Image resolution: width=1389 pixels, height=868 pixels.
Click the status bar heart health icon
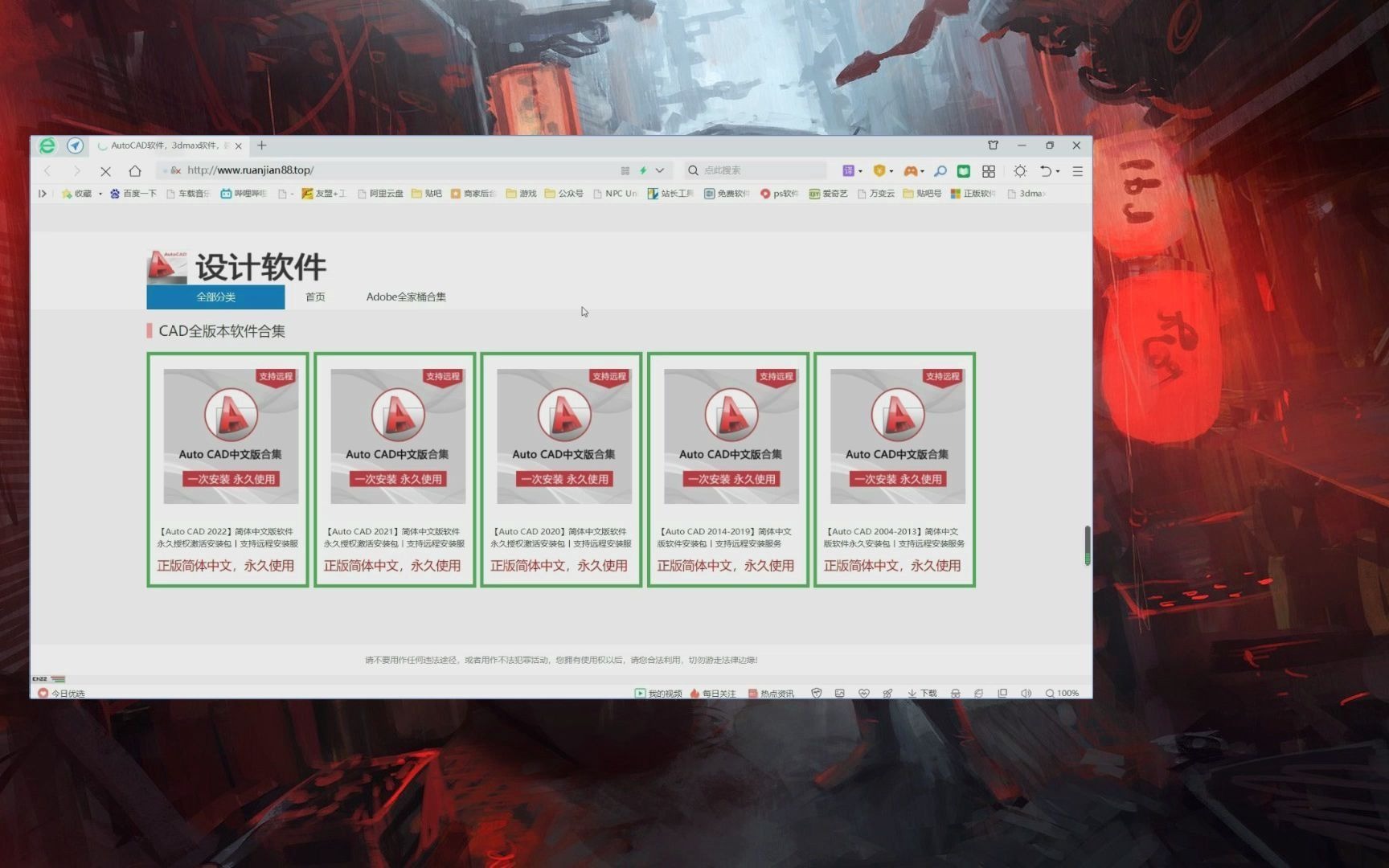pos(864,693)
